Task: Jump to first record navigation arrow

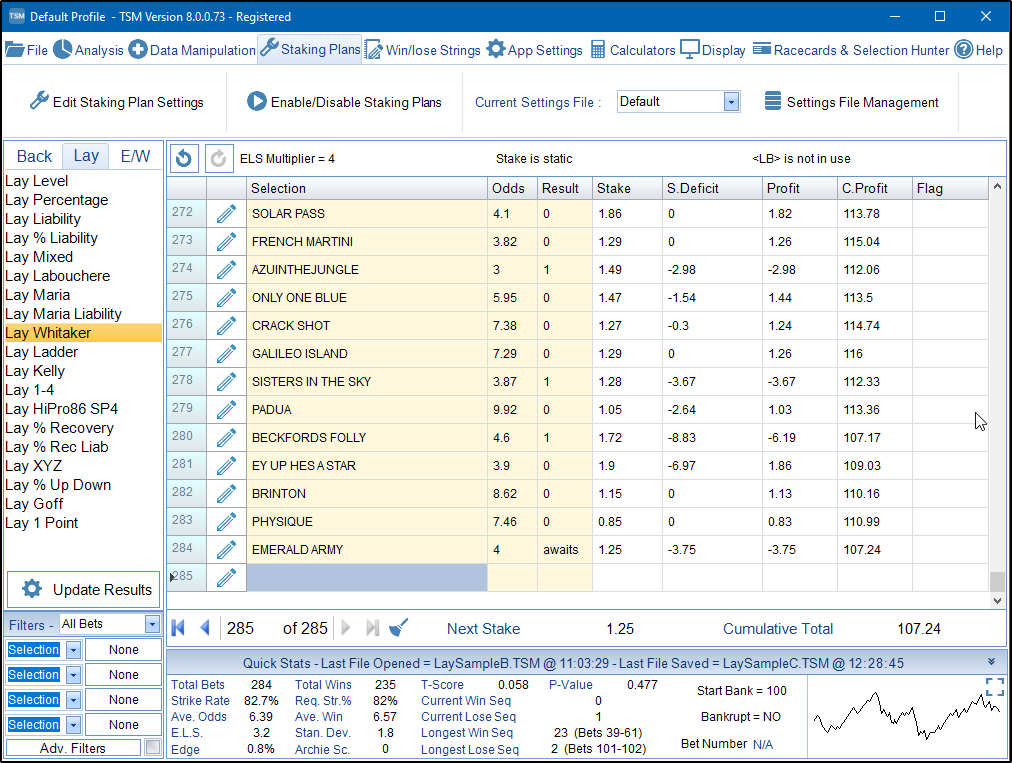Action: tap(179, 628)
